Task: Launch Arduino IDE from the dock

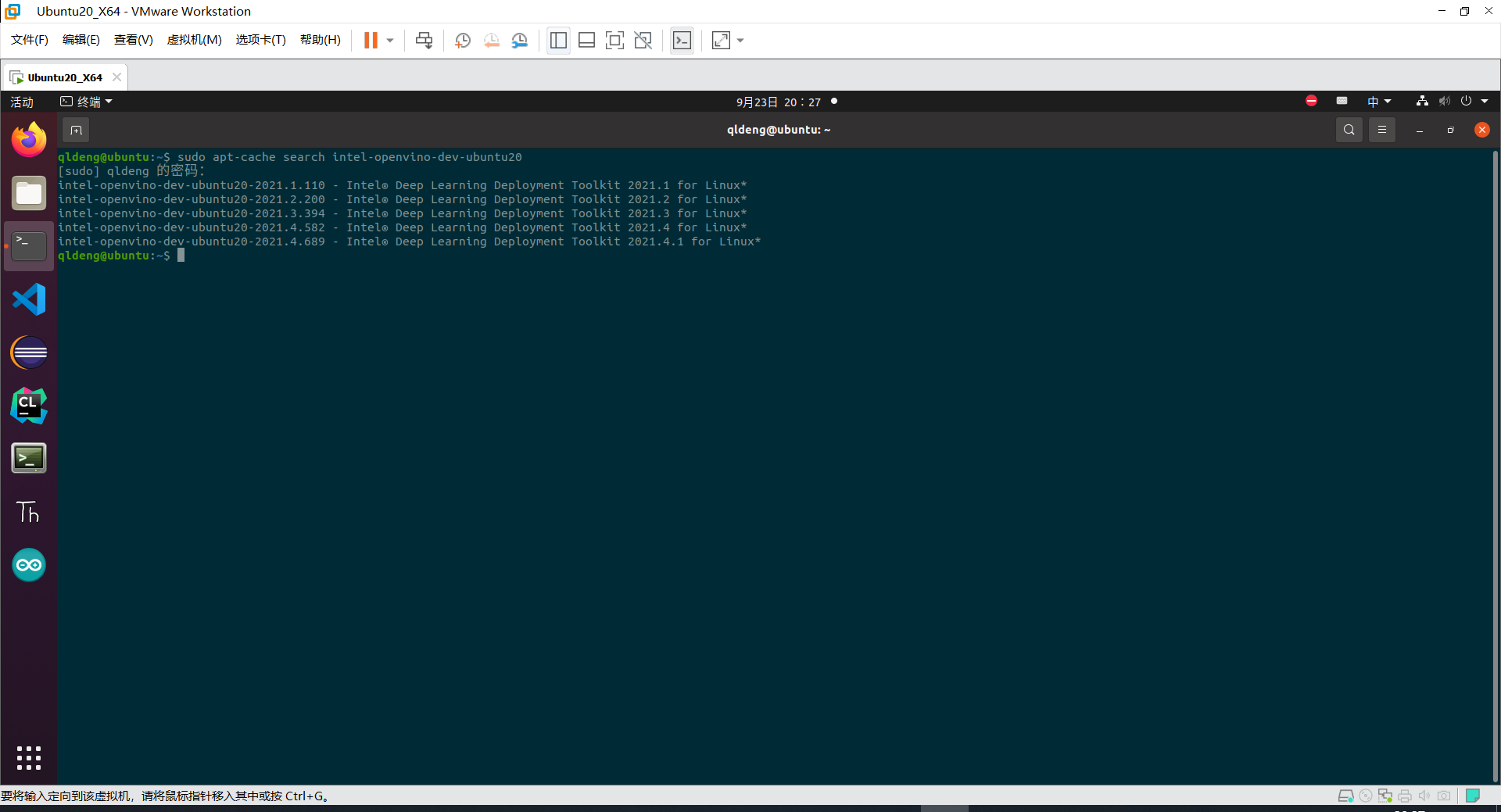Action: pos(29,565)
